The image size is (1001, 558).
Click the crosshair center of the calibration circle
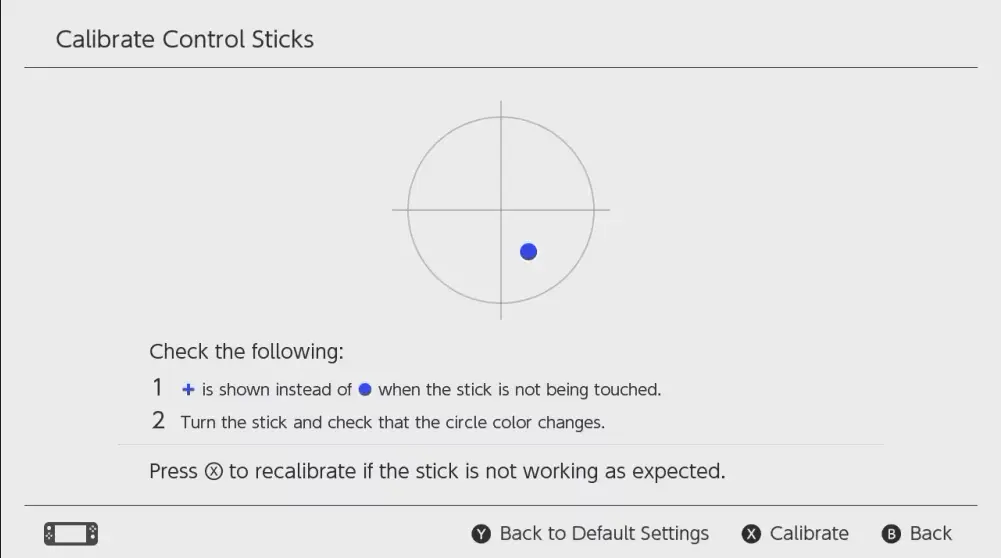(501, 210)
